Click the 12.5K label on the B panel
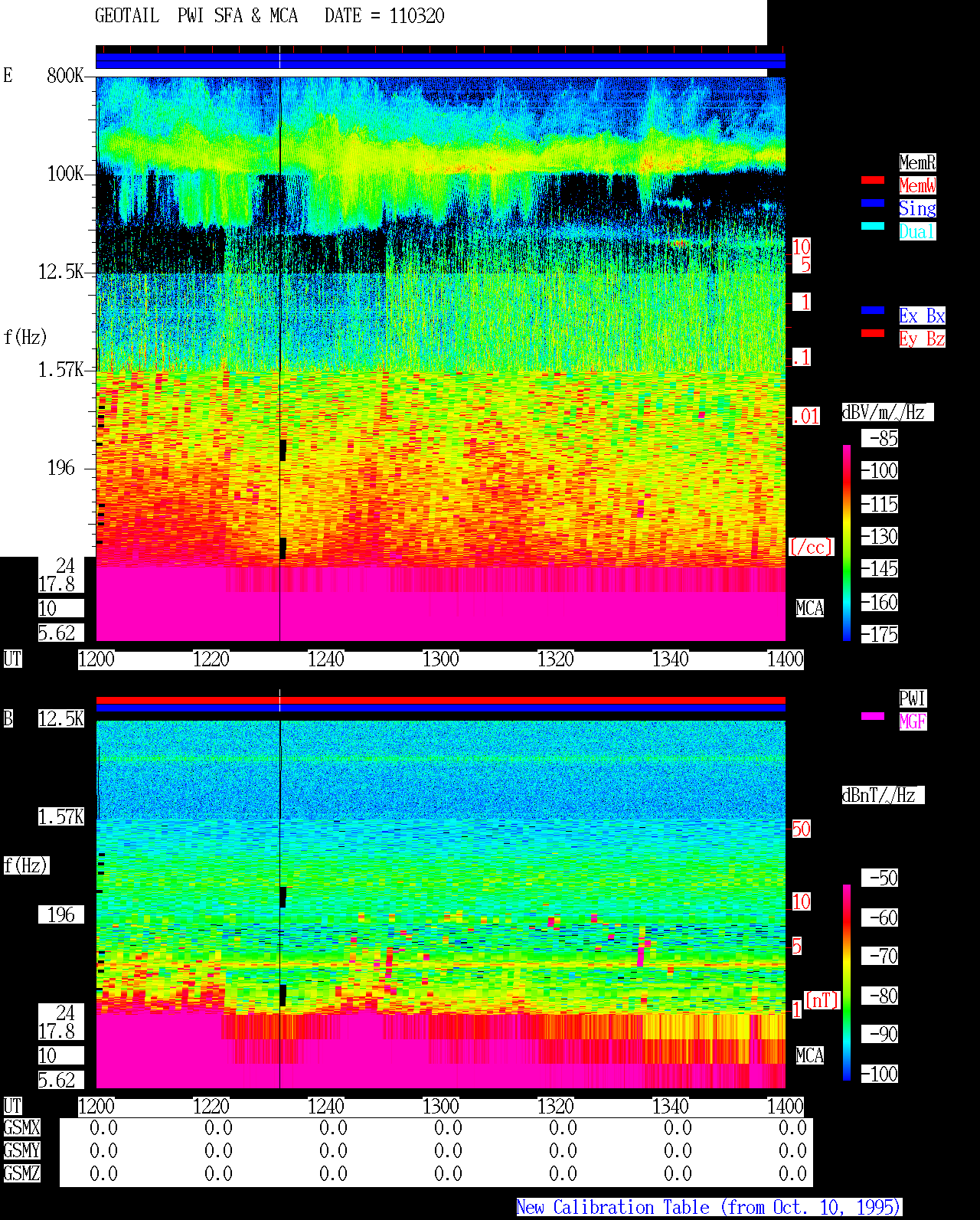Screen dimensions: 980x1220 pyautogui.click(x=61, y=718)
